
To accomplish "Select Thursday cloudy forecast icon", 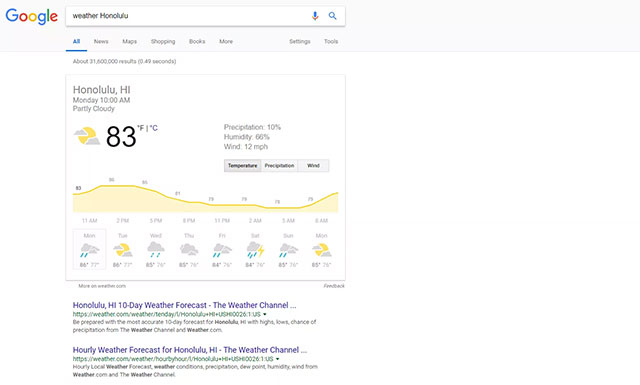I will 189,249.
